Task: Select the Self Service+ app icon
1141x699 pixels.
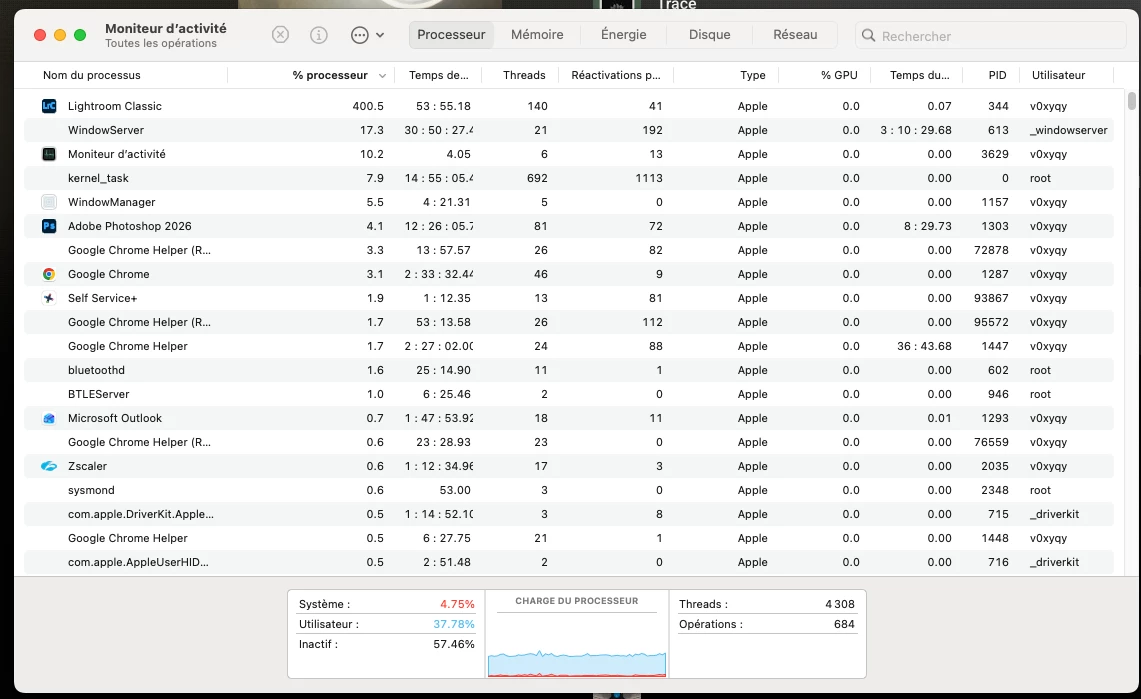Action: [x=49, y=297]
